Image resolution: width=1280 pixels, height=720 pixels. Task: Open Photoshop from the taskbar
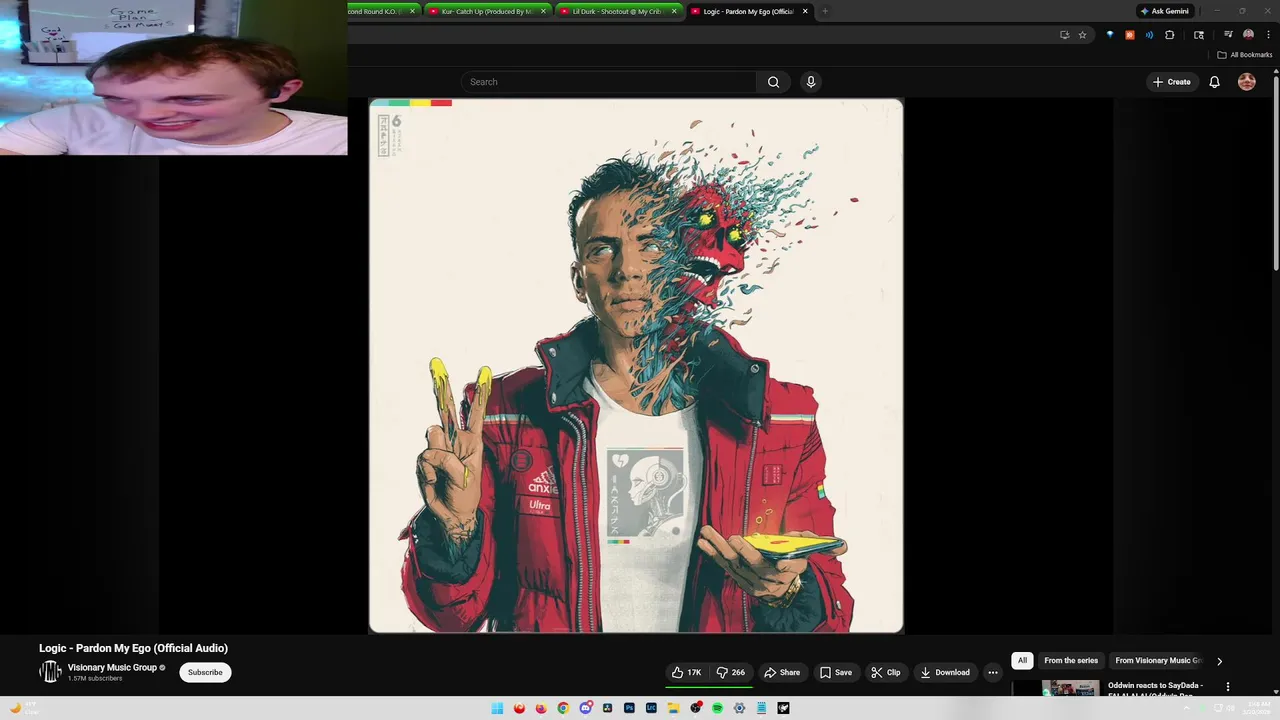click(x=629, y=708)
